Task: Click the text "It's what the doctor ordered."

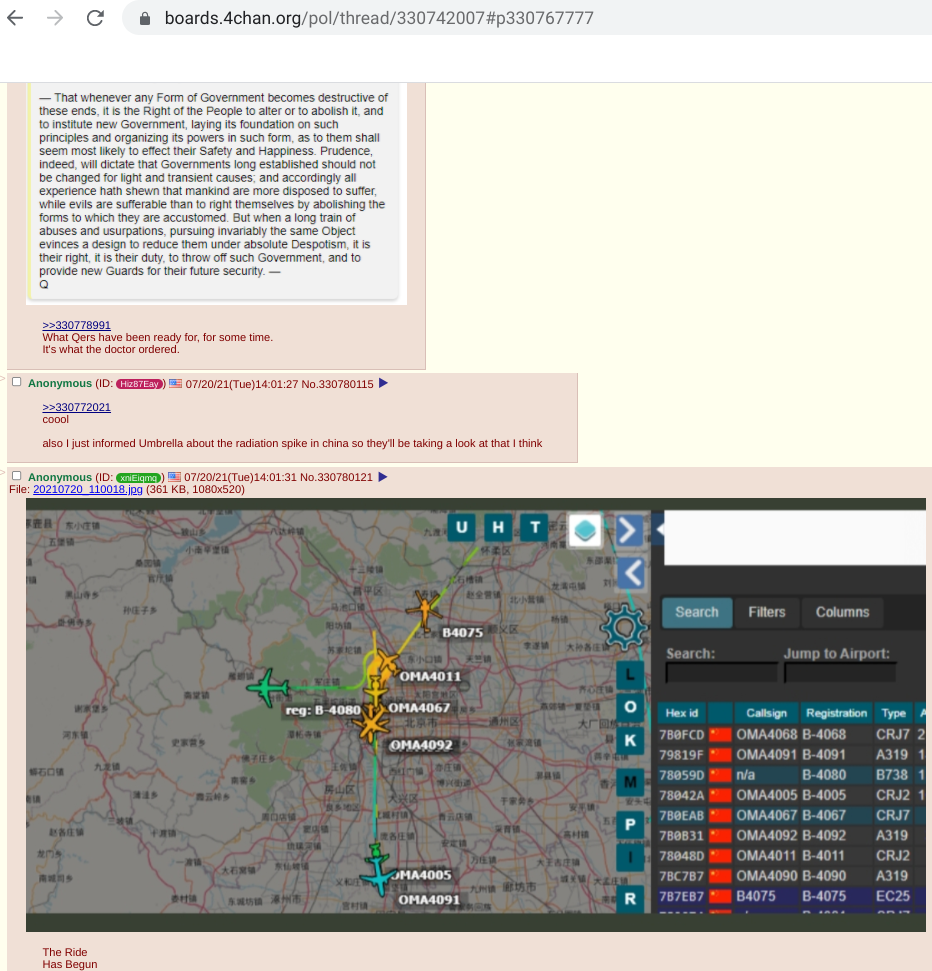Action: pos(111,349)
